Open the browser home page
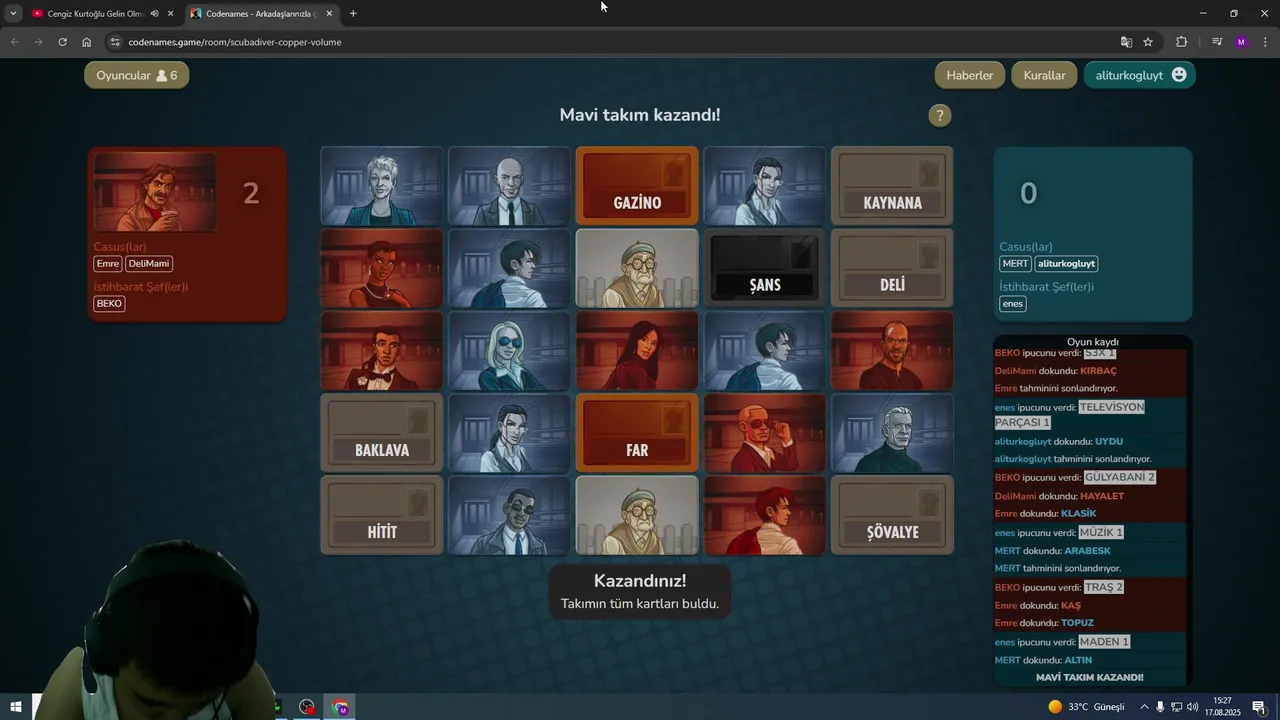The height and width of the screenshot is (720, 1280). [x=87, y=42]
